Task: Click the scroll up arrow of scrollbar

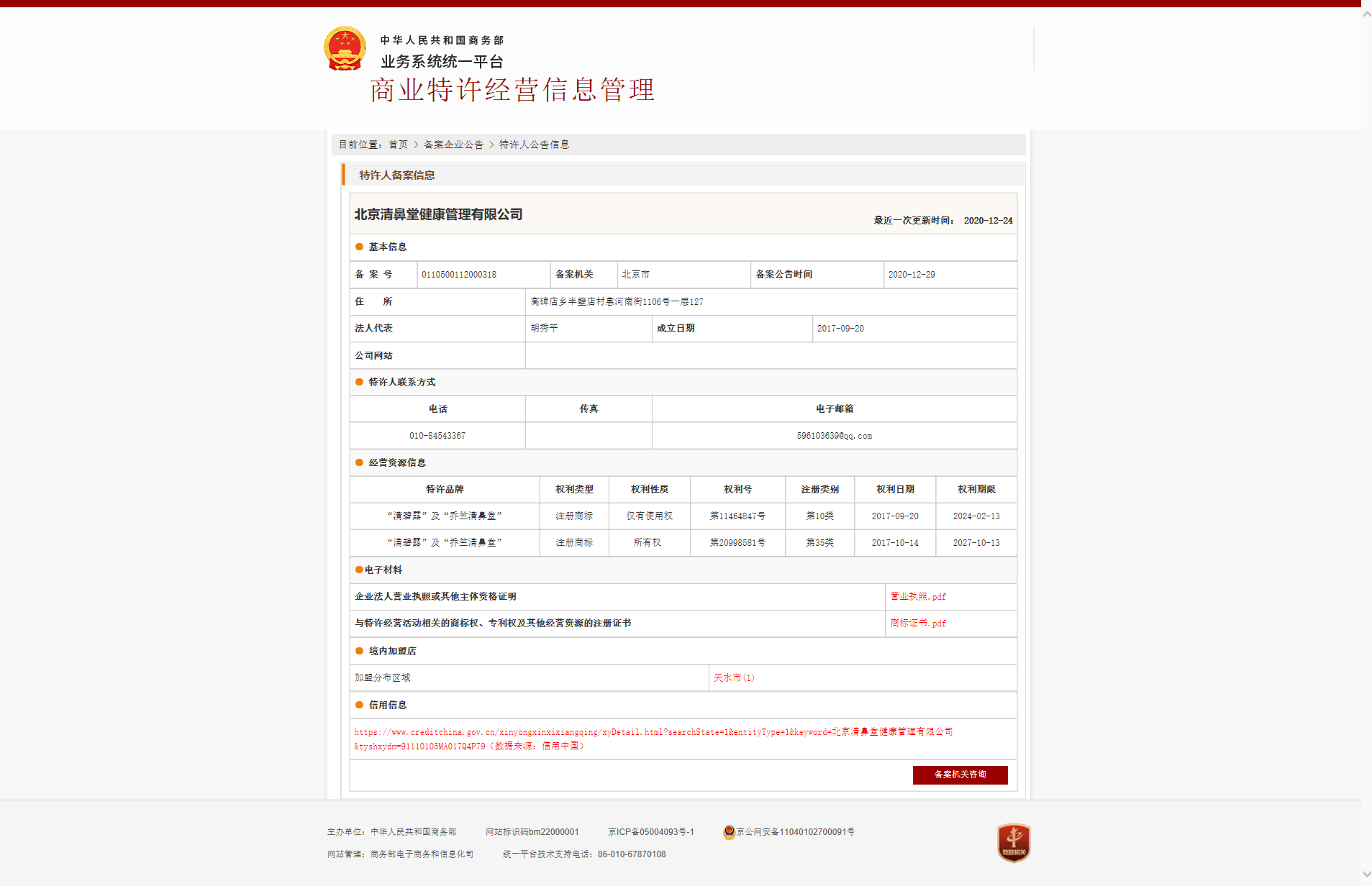Action: coord(1366,14)
